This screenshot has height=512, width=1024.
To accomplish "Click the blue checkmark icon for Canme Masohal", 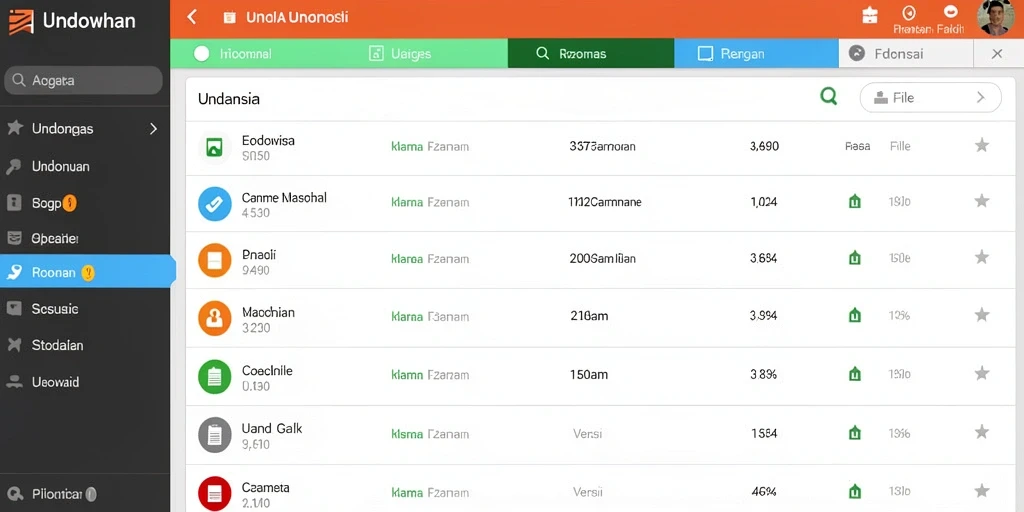I will 214,204.
